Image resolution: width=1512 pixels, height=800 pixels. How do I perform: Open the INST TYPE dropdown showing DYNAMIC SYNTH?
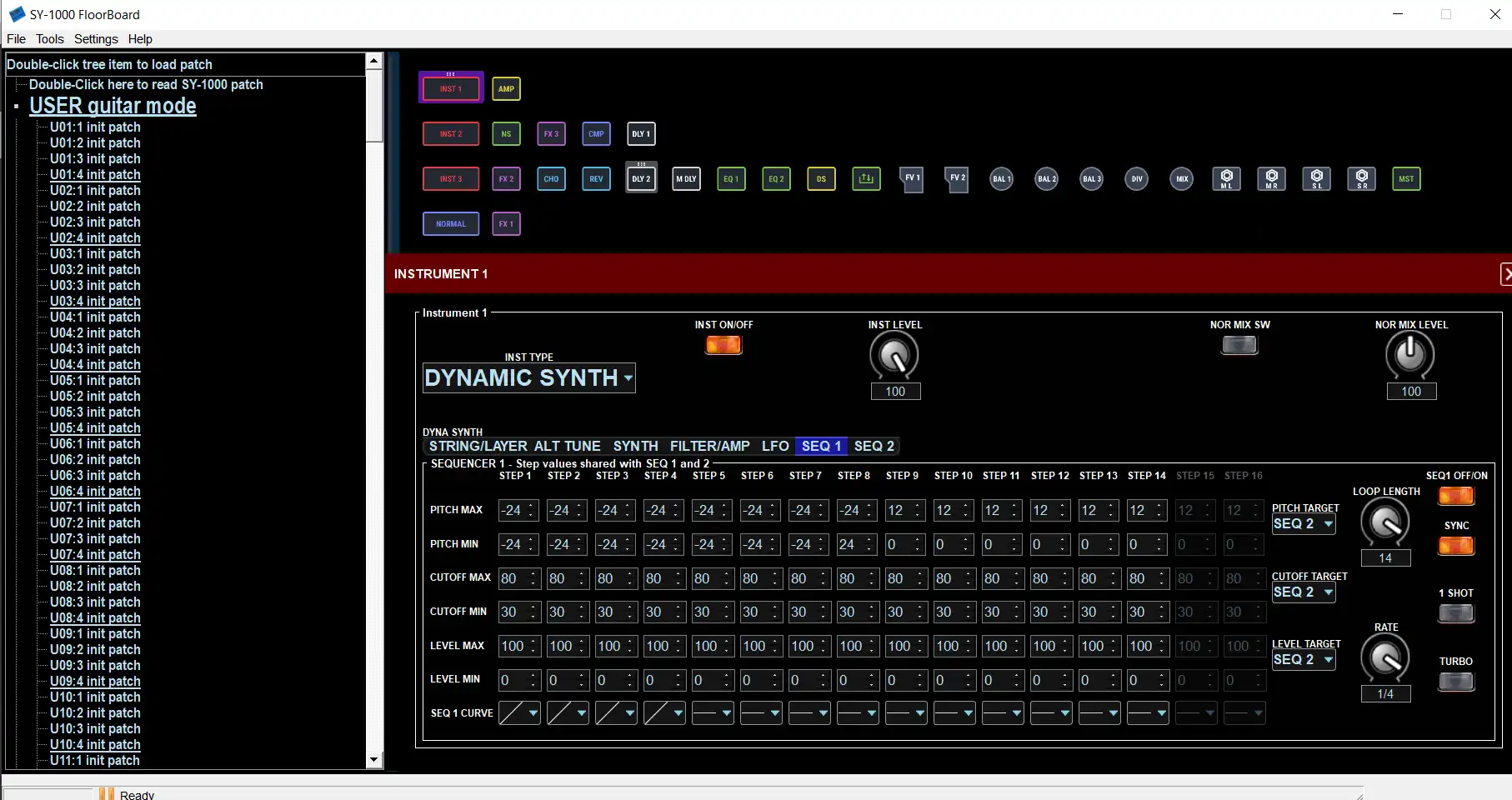[528, 377]
